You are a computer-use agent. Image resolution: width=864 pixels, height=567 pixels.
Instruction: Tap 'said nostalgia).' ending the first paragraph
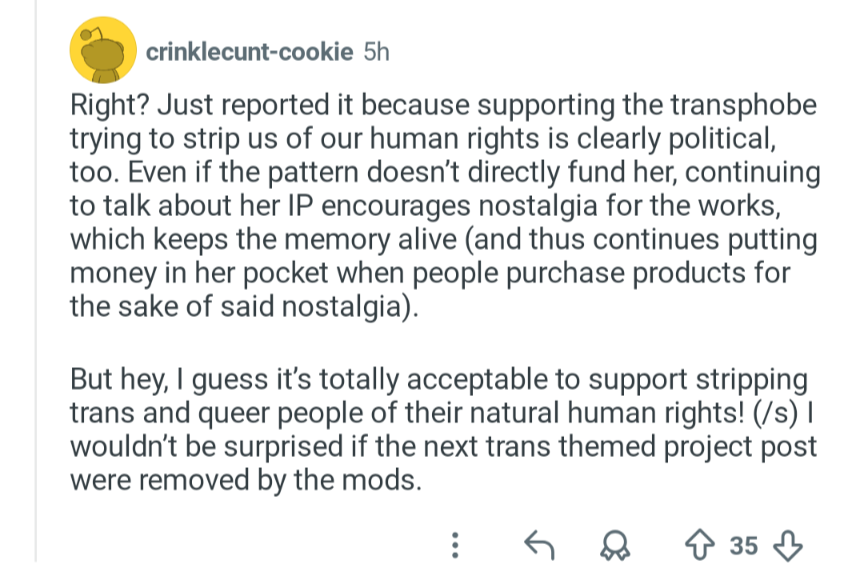[x=320, y=307]
